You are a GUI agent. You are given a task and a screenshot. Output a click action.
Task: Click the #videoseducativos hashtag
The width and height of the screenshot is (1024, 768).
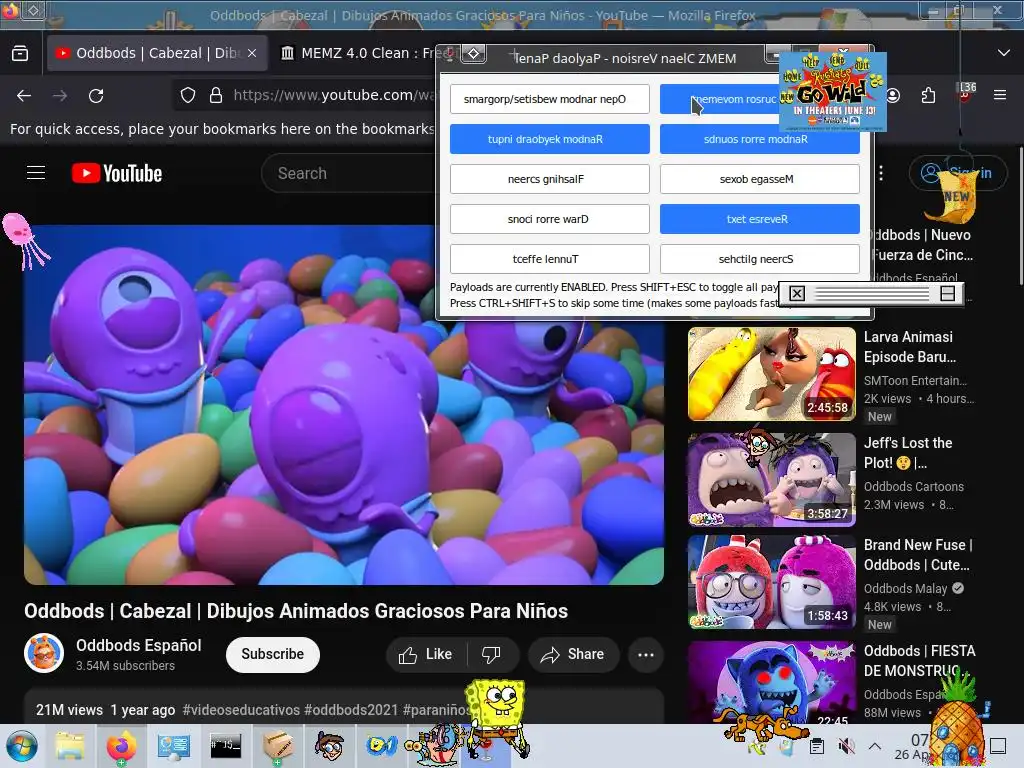(x=241, y=710)
